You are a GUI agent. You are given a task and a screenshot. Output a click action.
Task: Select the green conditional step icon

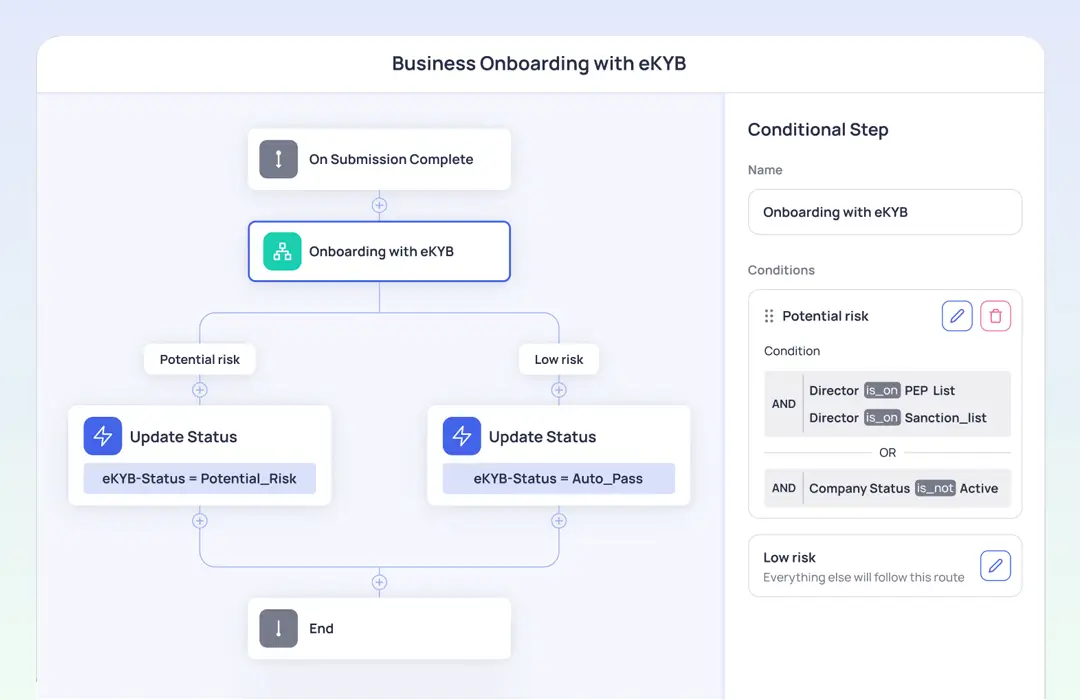point(281,251)
